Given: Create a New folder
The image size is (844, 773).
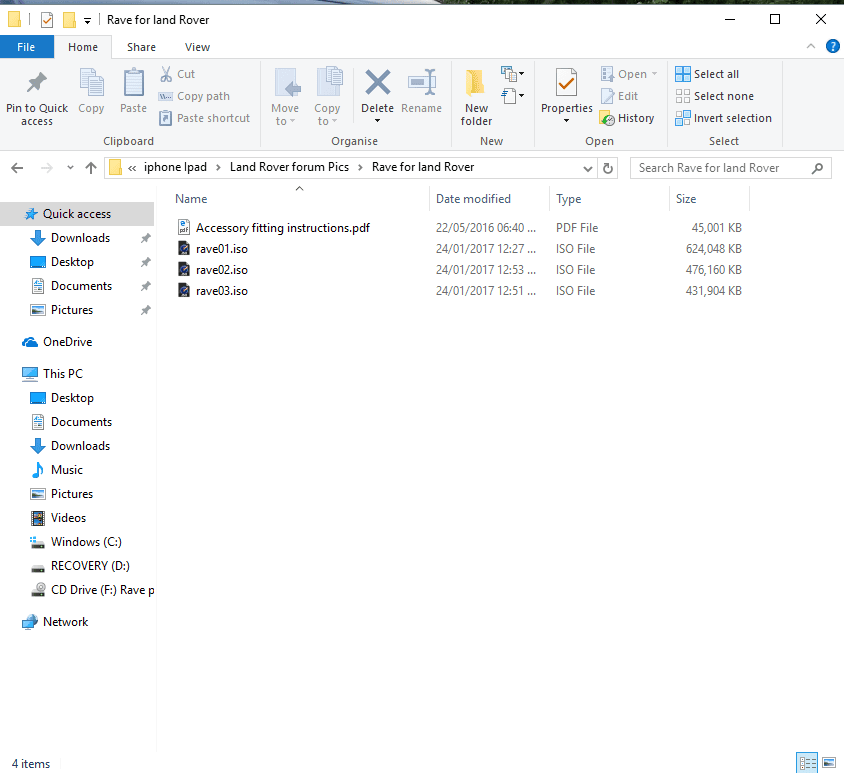Looking at the screenshot, I should pos(476,97).
